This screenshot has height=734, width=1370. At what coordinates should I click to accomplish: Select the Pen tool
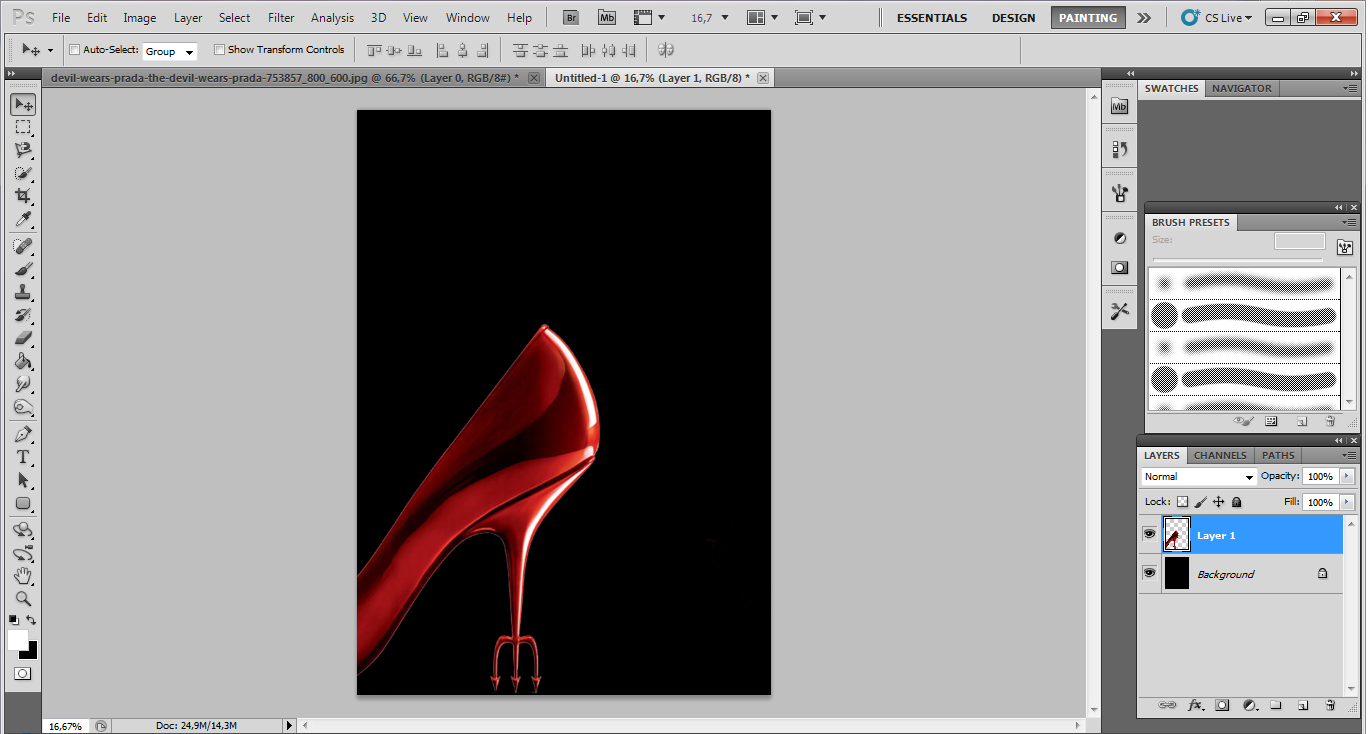(x=22, y=435)
